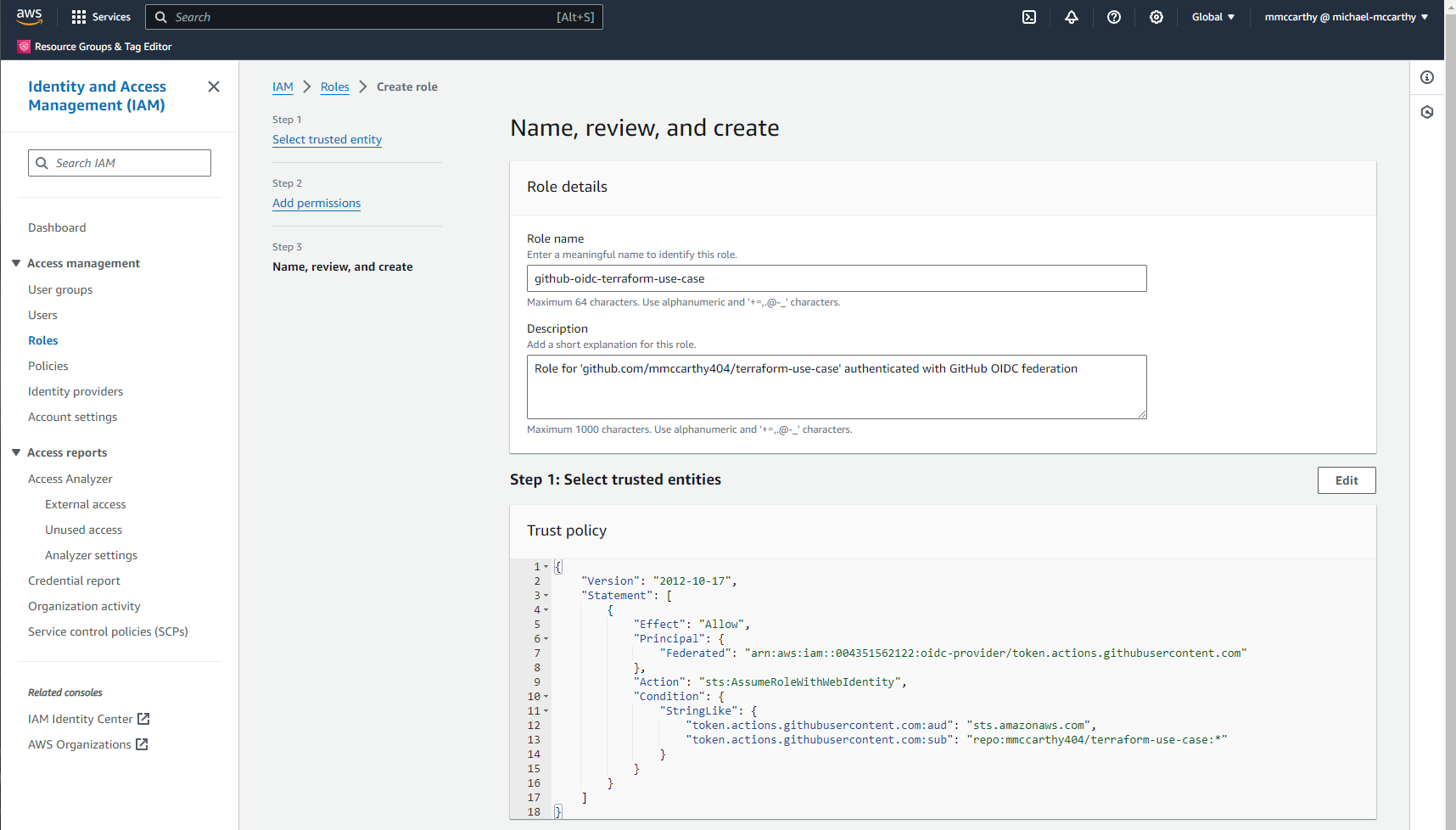This screenshot has height=830, width=1456.
Task: Click the Federated ARN line in trust policy
Action: click(954, 653)
